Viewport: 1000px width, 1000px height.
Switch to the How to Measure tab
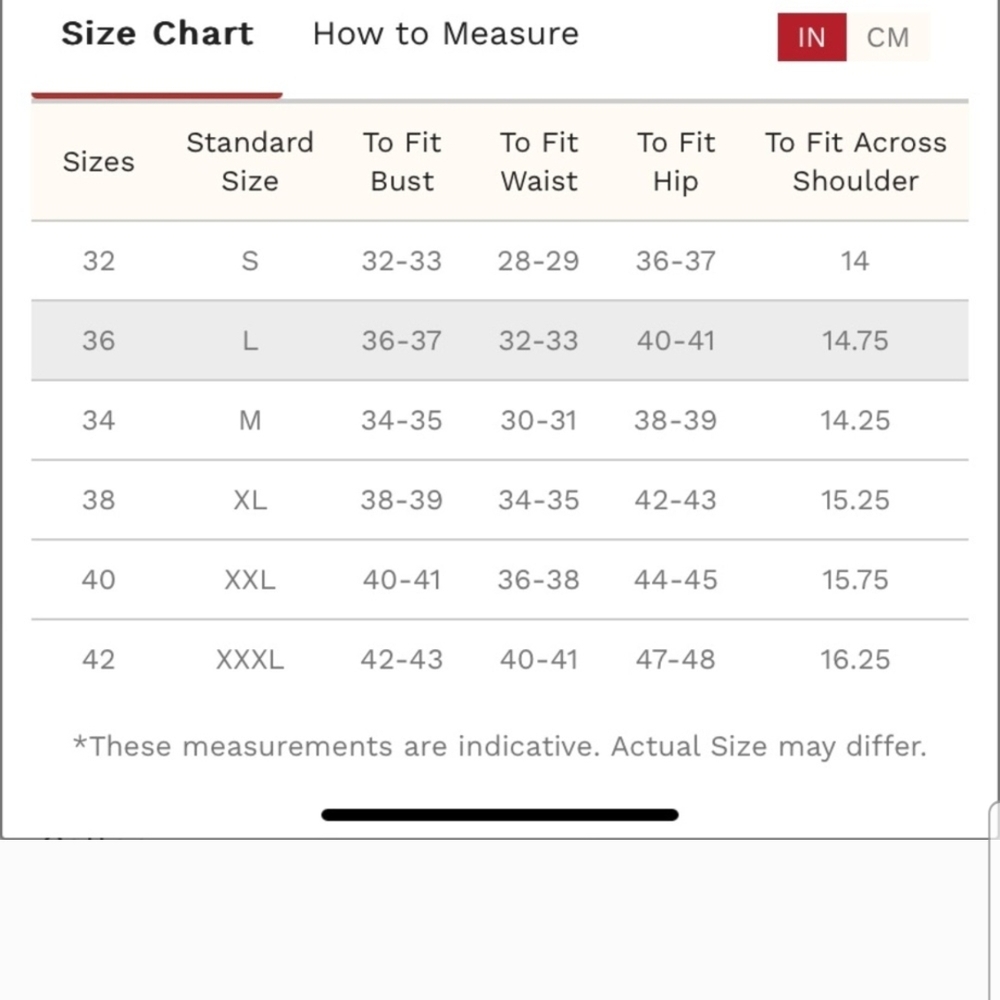(x=445, y=34)
